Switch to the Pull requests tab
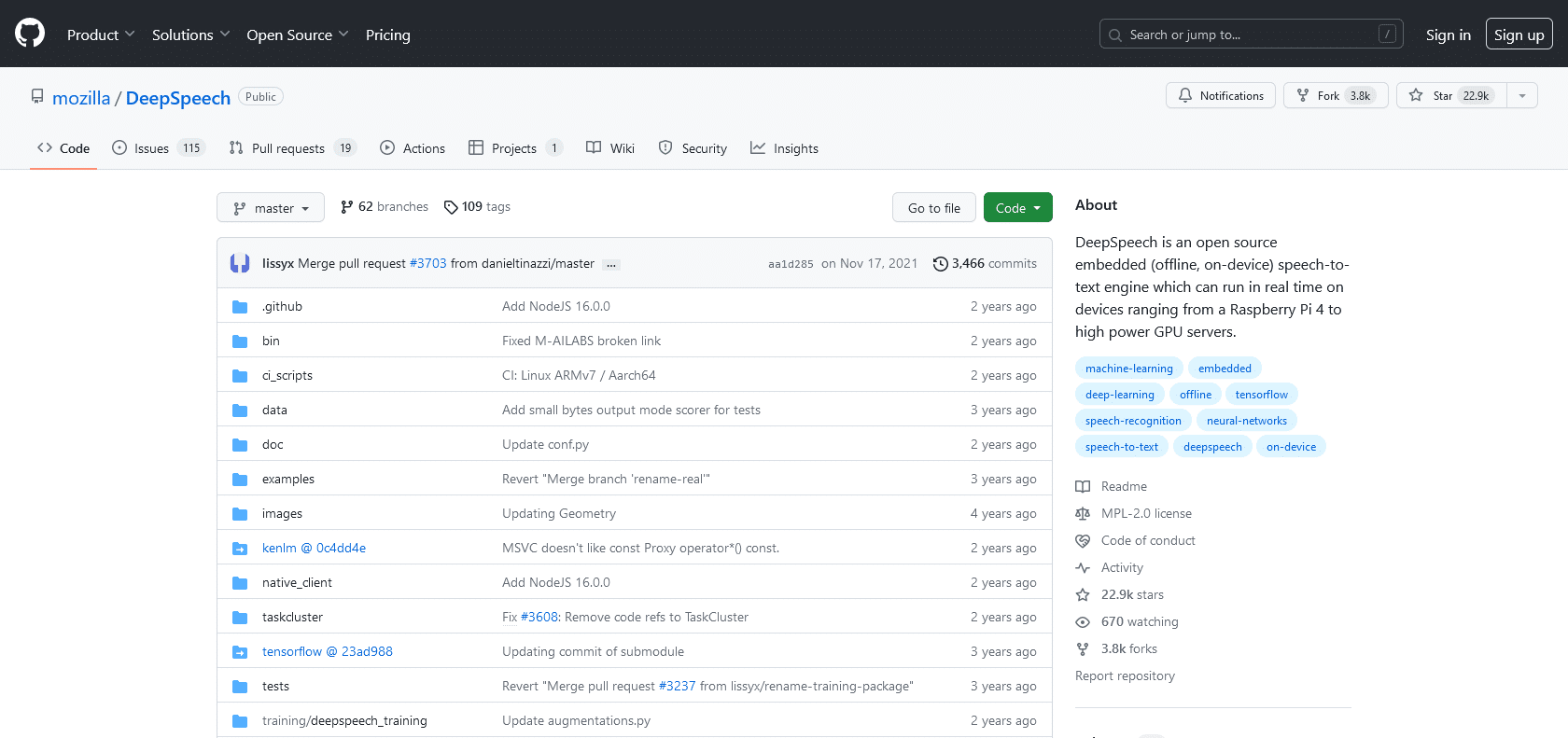Viewport: 1568px width, 738px height. click(x=292, y=148)
